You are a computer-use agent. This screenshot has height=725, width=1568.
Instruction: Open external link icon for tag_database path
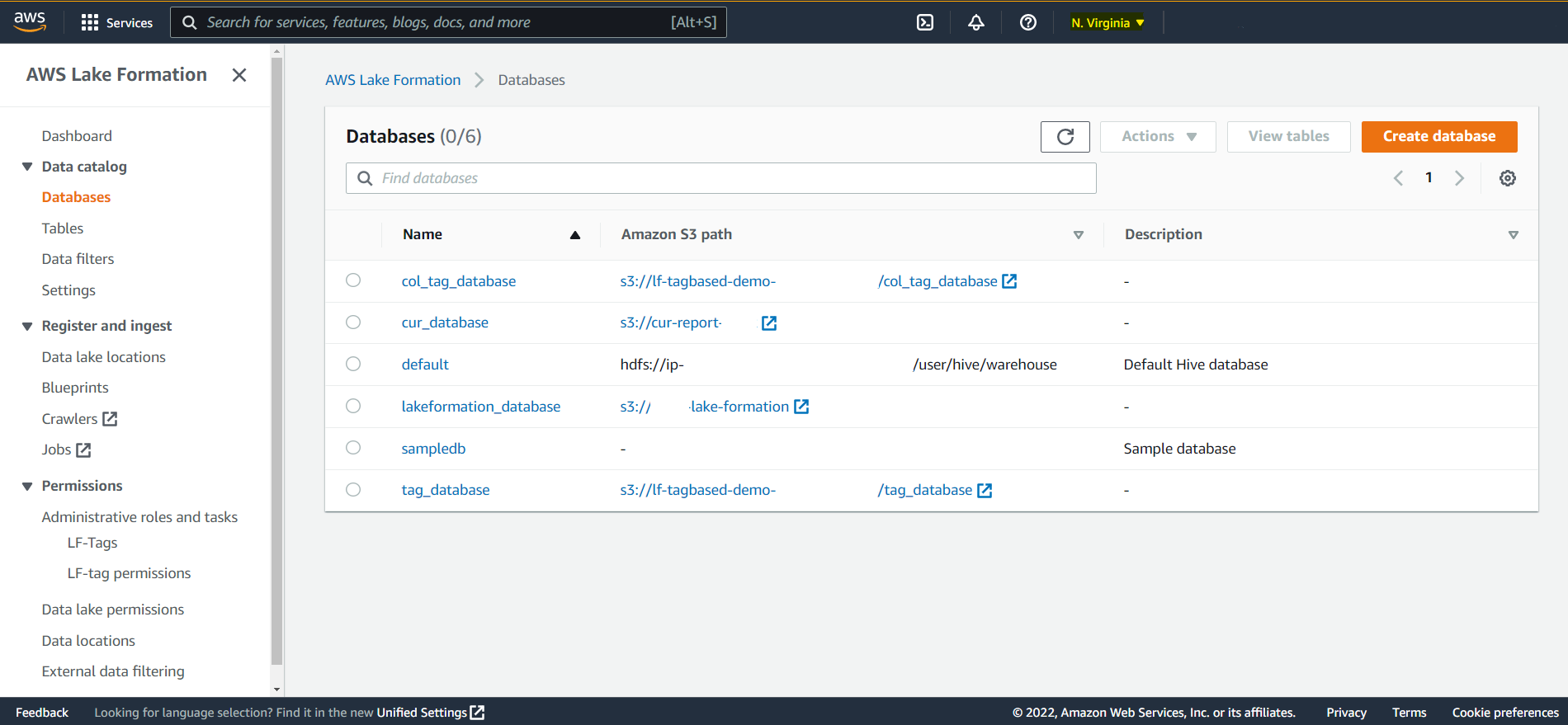[985, 491]
